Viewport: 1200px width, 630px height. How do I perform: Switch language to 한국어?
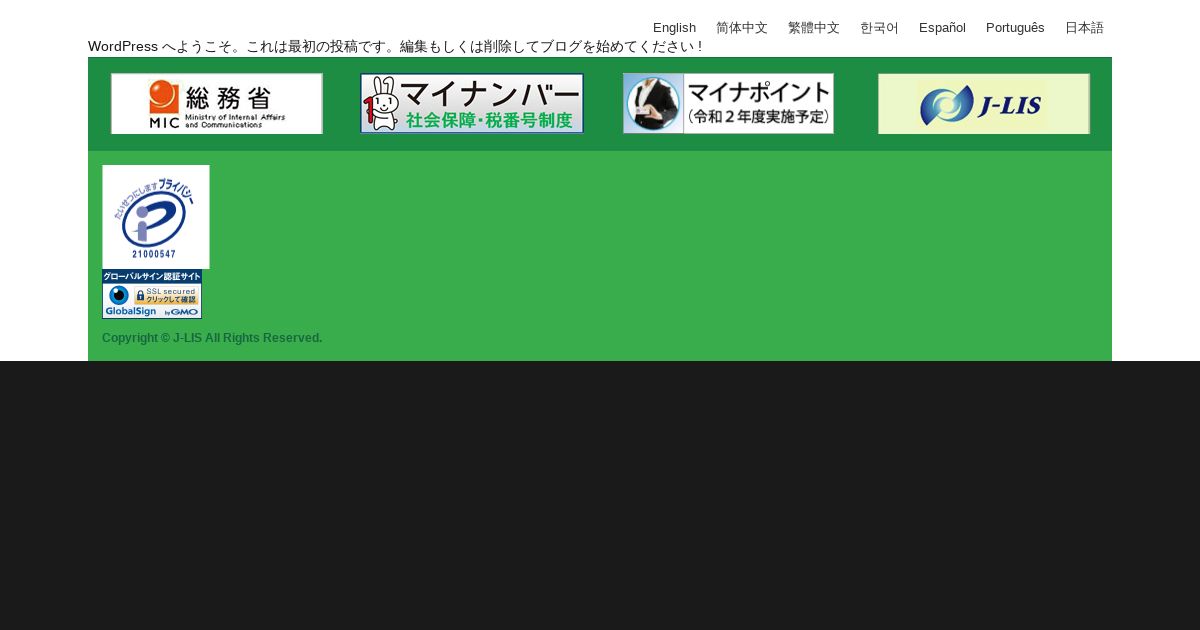(x=879, y=28)
